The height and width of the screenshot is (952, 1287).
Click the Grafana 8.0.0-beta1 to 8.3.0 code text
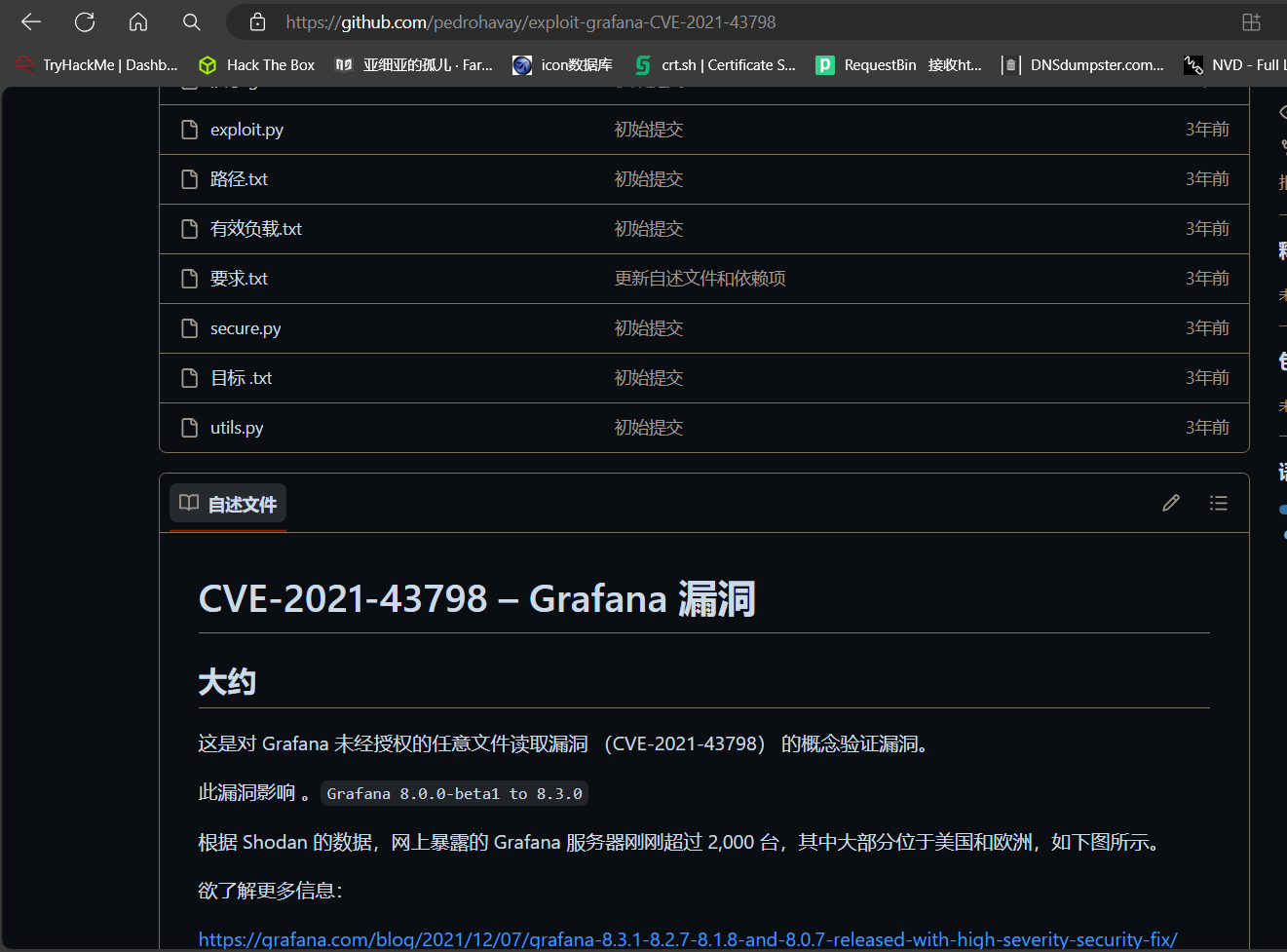(455, 793)
